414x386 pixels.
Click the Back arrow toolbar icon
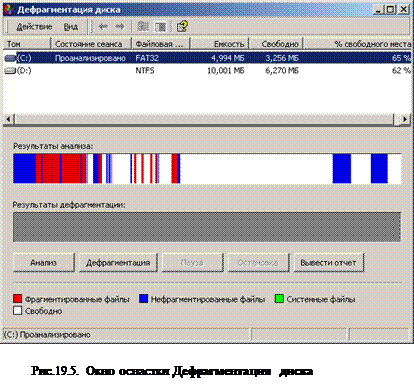103,27
